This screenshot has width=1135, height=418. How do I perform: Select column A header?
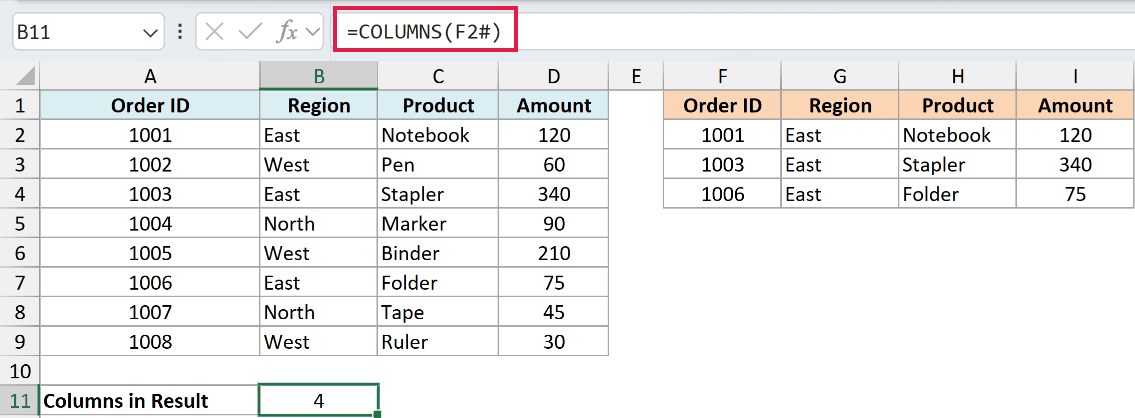click(150, 76)
